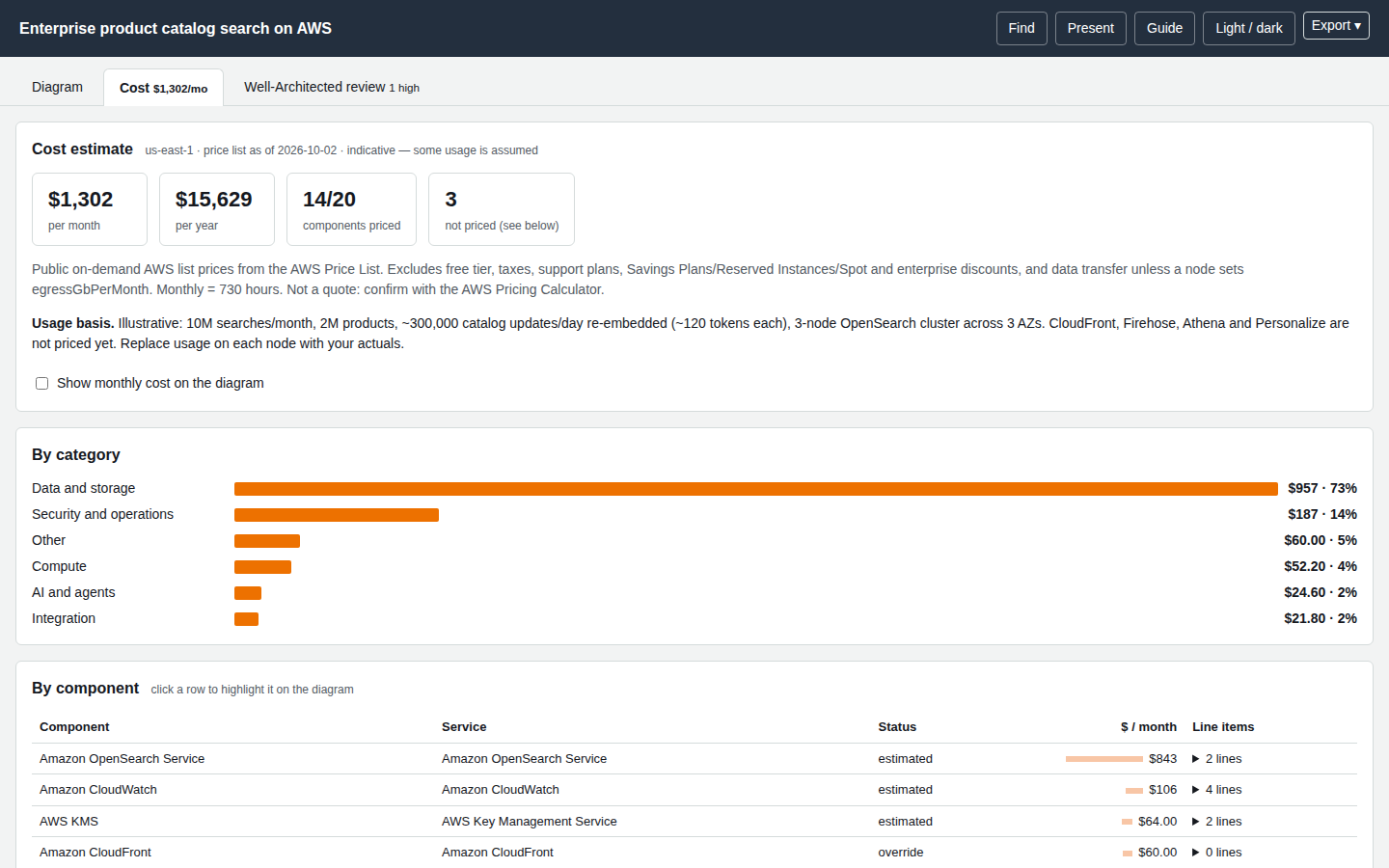Click the Integration category label
This screenshot has height=868, width=1389.
coord(64,618)
